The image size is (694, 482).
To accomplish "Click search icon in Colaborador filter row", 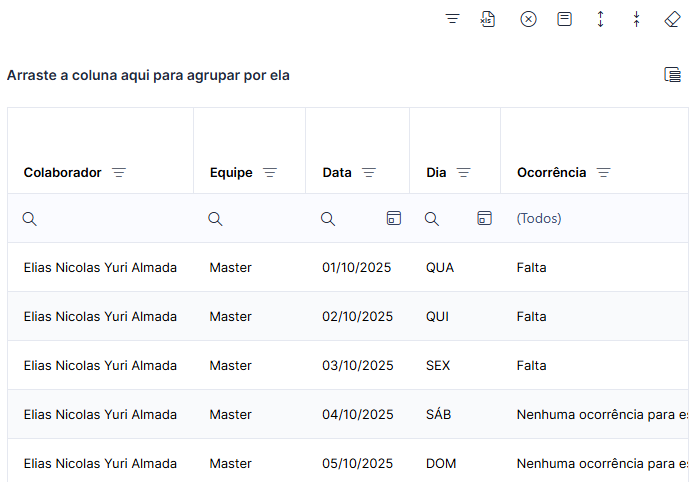I will point(30,219).
